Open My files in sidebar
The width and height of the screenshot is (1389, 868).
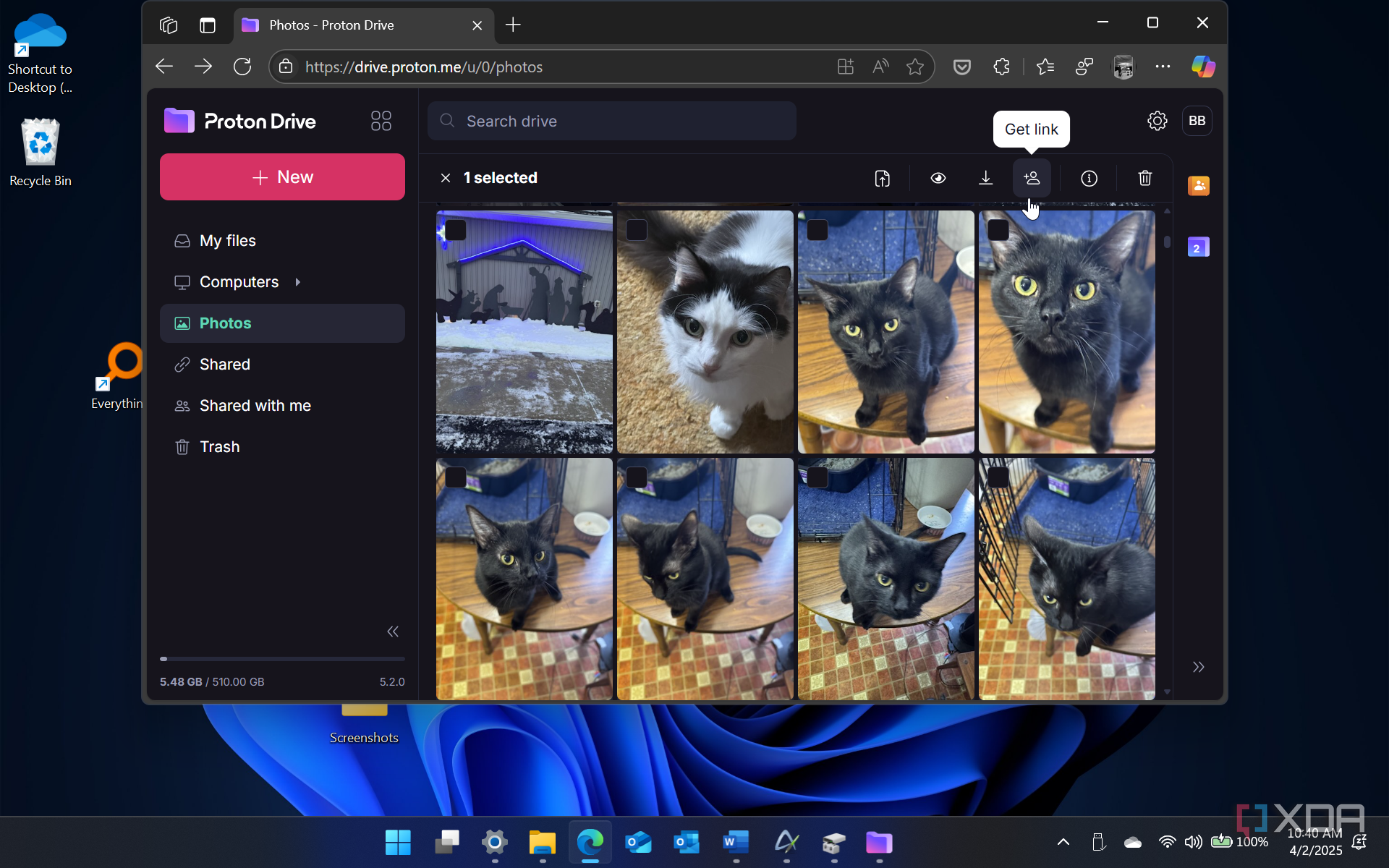point(282,241)
